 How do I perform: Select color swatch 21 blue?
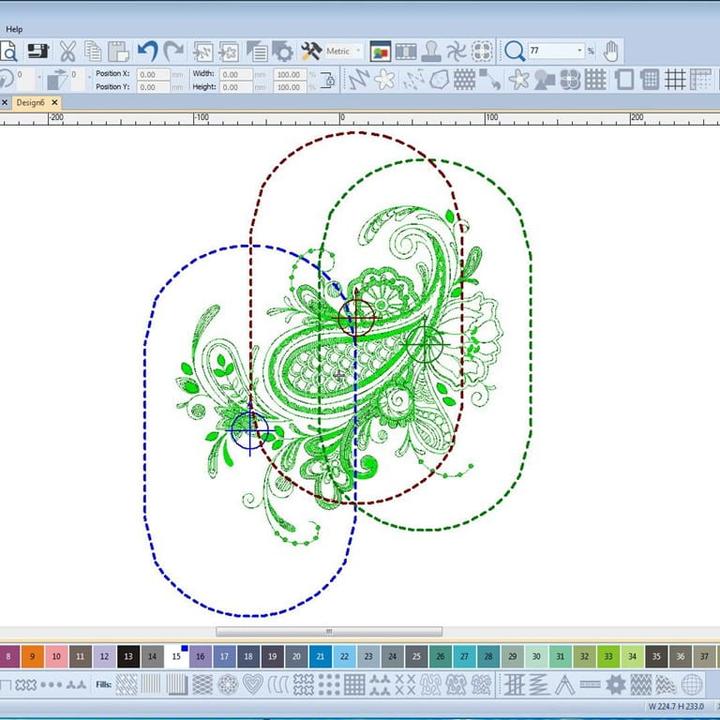(x=321, y=656)
